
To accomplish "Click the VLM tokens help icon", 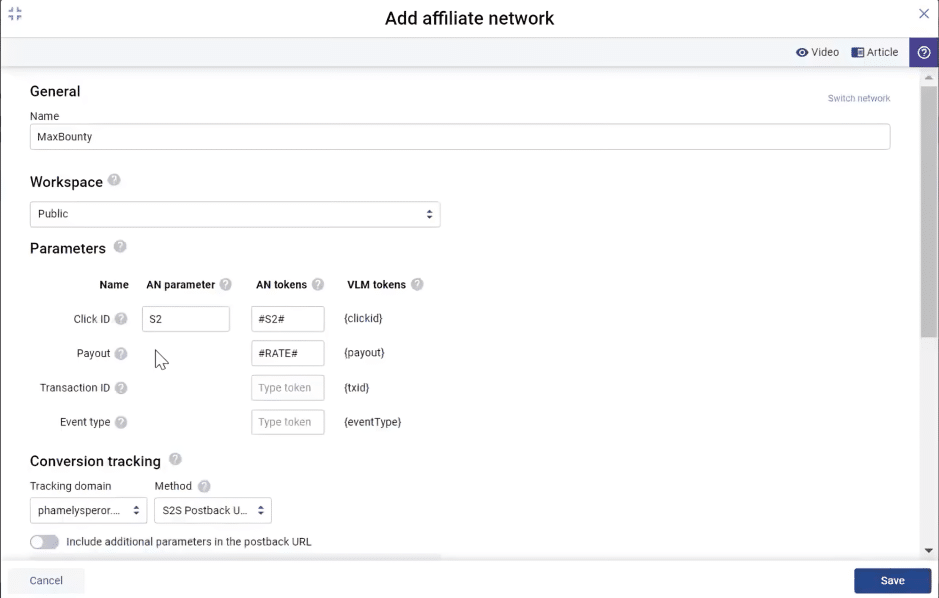I will [x=417, y=284].
